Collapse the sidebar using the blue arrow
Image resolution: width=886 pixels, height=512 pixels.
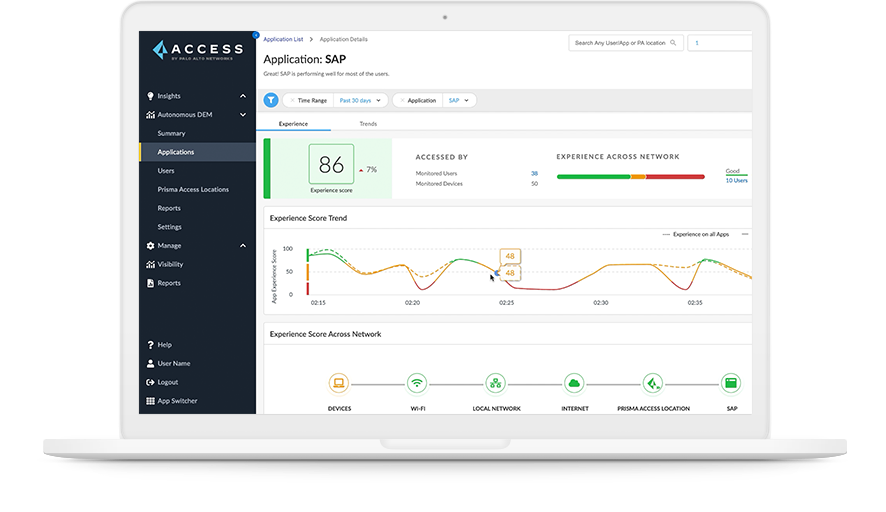tap(256, 35)
